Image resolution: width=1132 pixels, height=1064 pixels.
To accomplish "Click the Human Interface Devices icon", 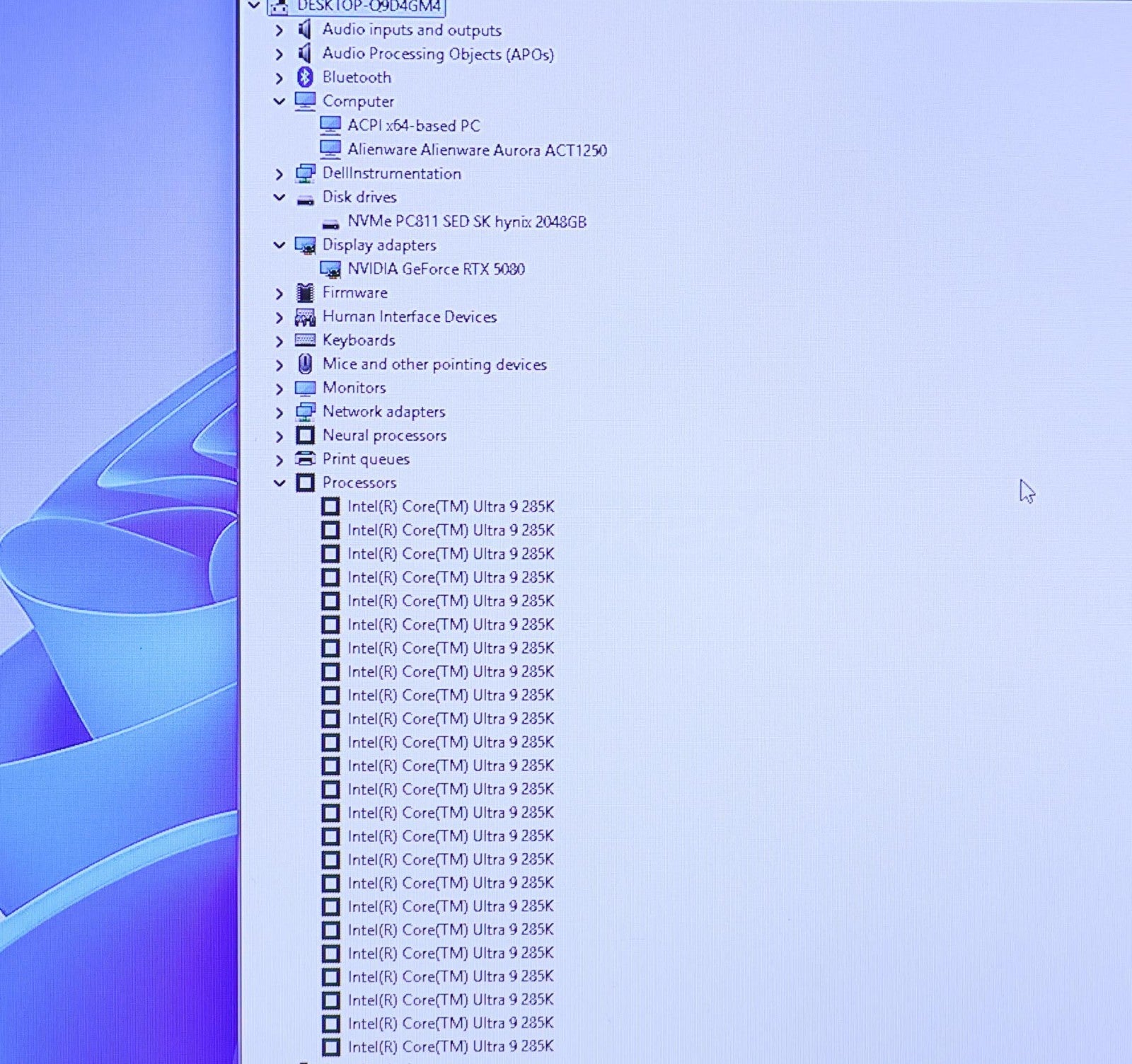I will pos(305,317).
